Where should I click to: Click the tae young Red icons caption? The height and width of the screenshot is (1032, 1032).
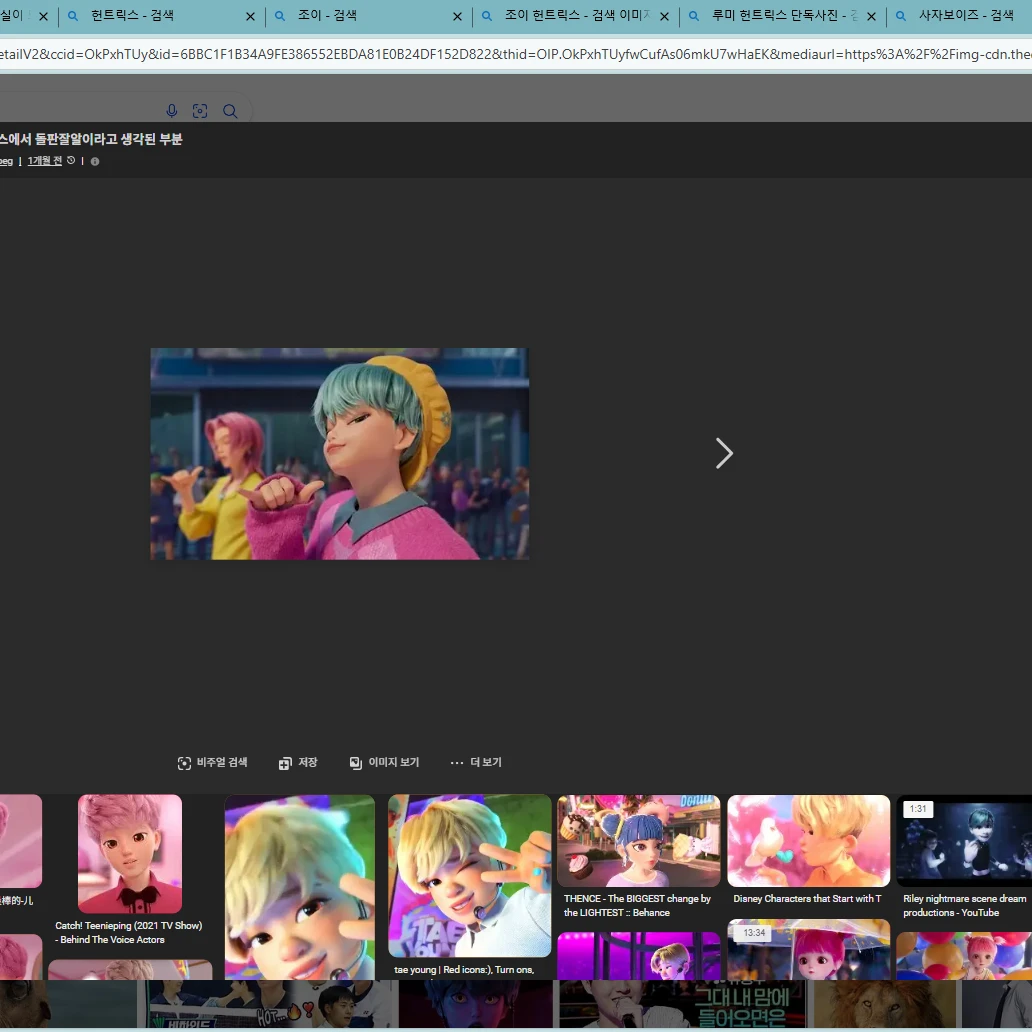(464, 969)
